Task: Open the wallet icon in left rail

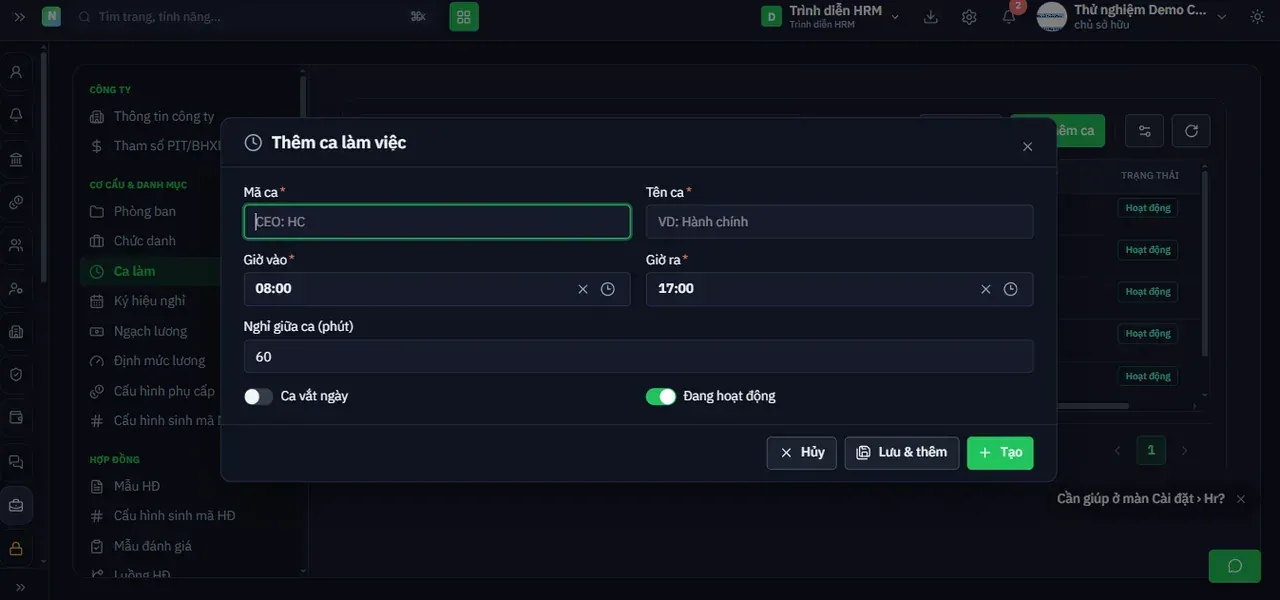Action: point(16,417)
